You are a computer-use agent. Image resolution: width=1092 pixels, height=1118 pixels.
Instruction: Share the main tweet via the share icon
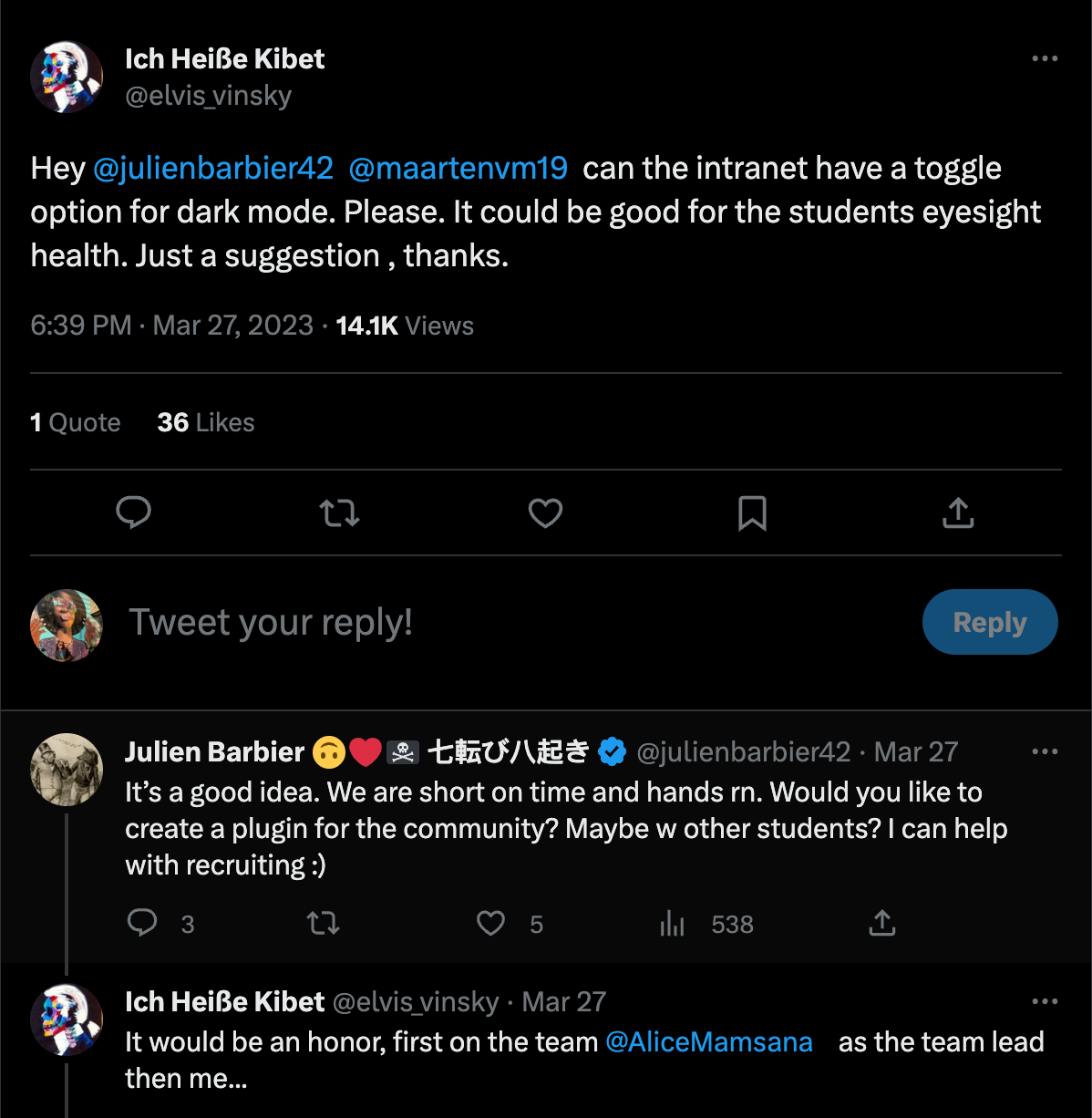tap(957, 513)
